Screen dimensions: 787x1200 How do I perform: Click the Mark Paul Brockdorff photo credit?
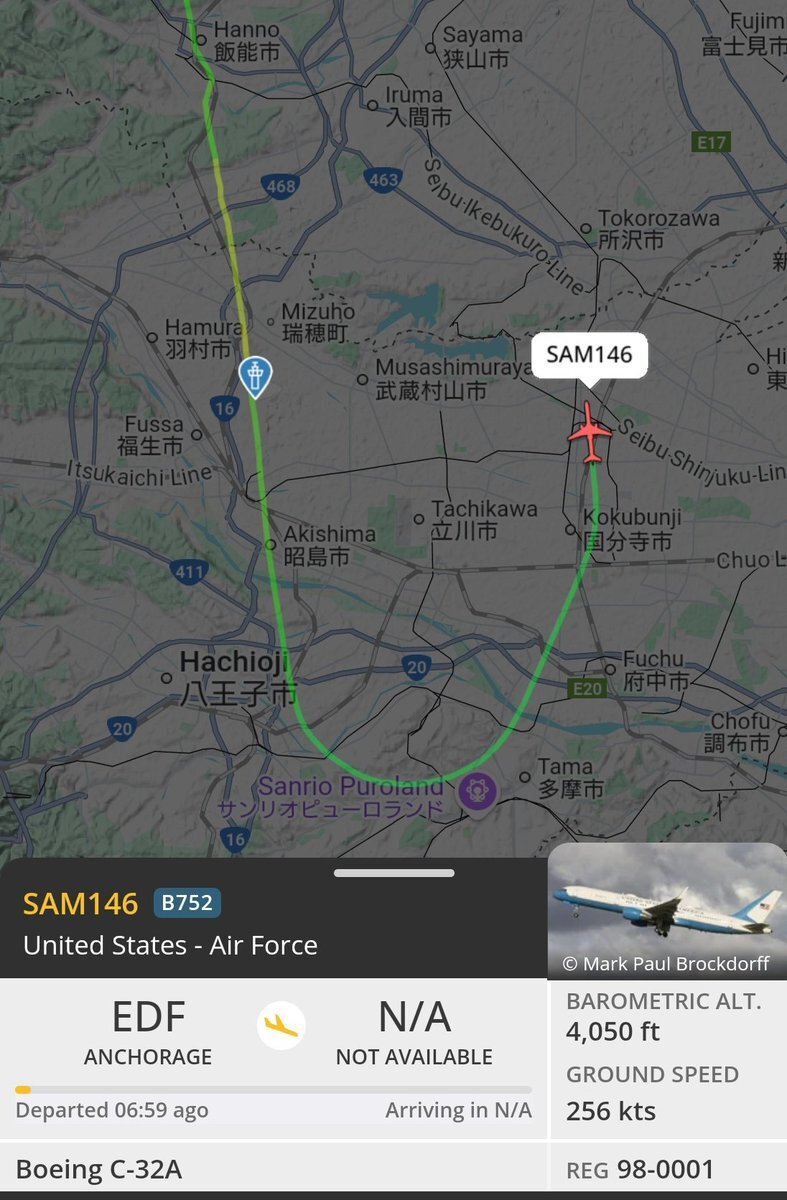pyautogui.click(x=666, y=964)
